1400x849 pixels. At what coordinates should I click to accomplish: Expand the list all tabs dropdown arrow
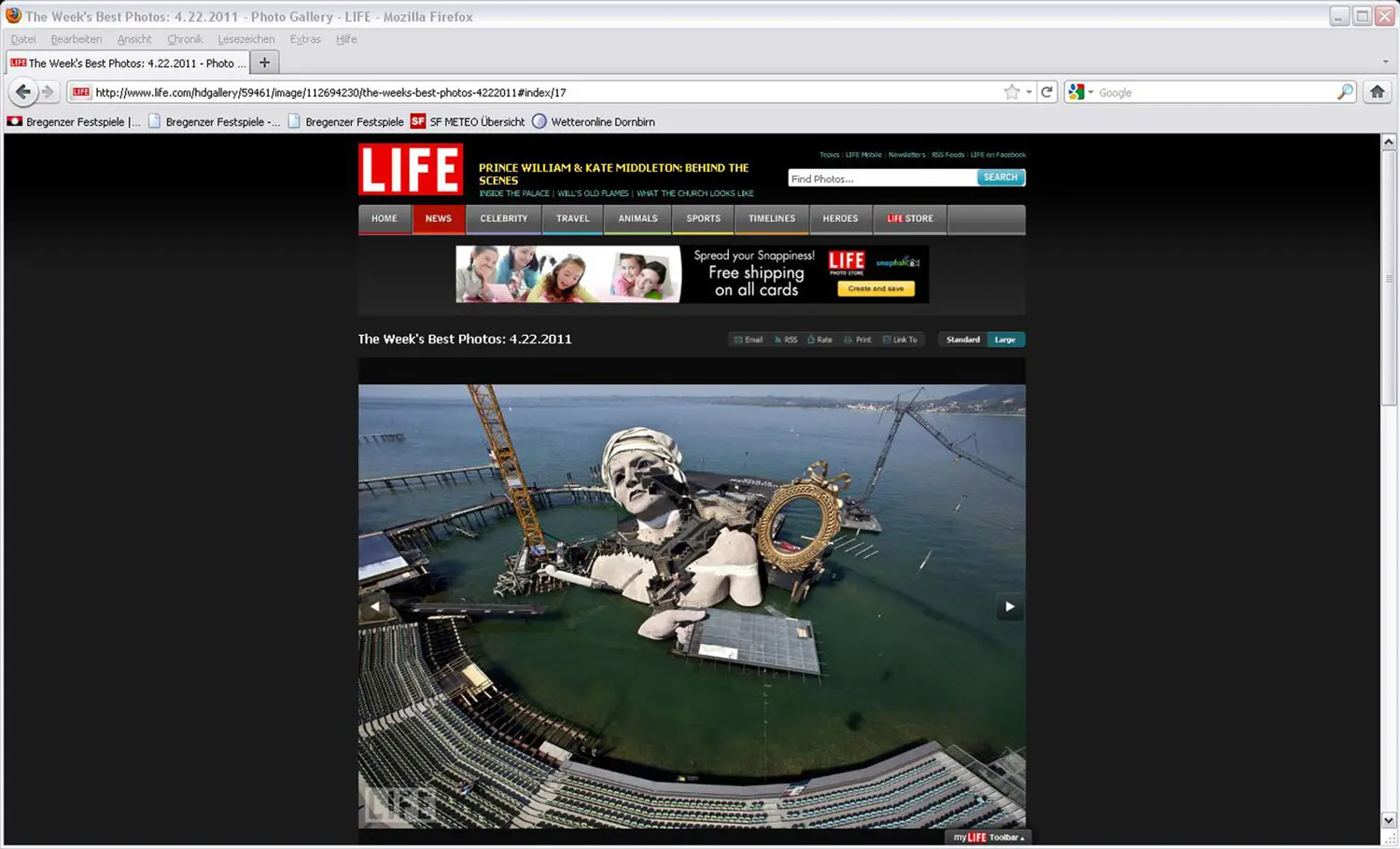[1385, 63]
